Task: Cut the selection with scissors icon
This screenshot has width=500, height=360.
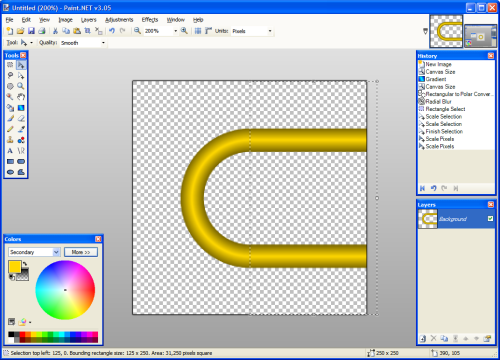Action: [x=55, y=31]
